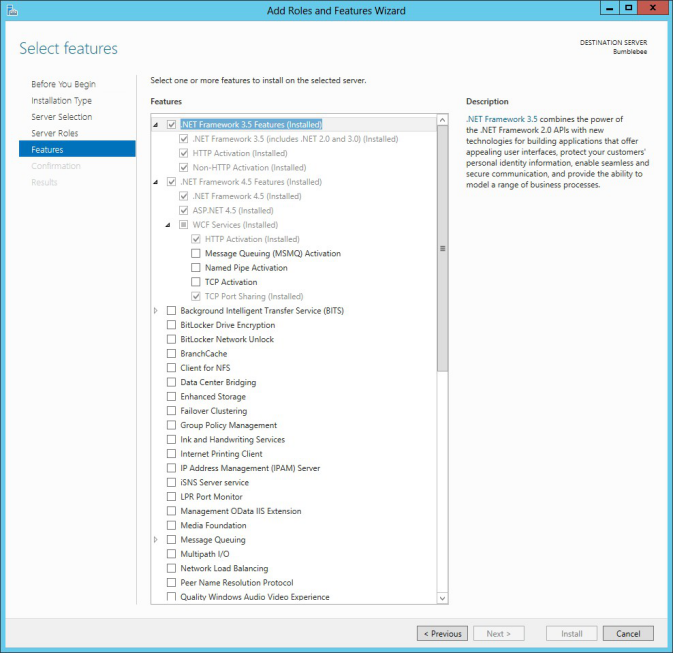The height and width of the screenshot is (654, 674).
Task: Click the wizard title bar app icon
Action: tap(12, 10)
